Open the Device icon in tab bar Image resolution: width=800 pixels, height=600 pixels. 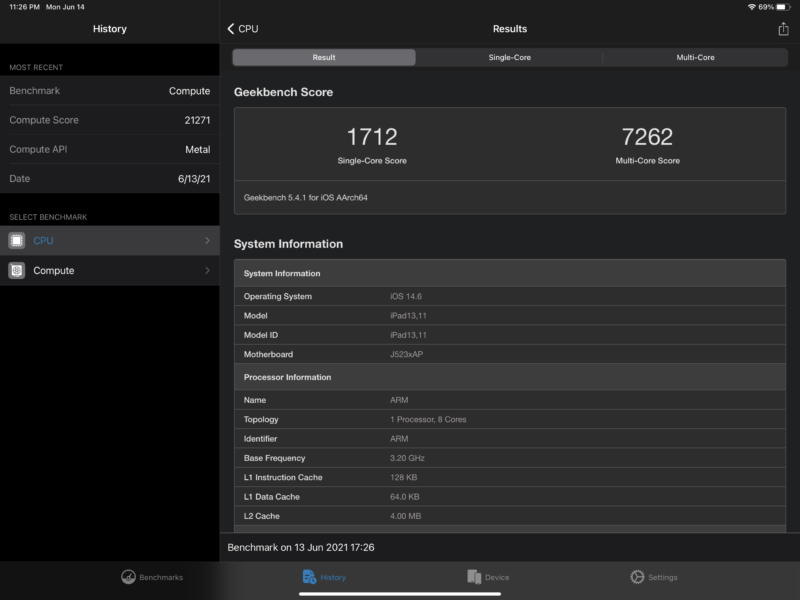(474, 577)
